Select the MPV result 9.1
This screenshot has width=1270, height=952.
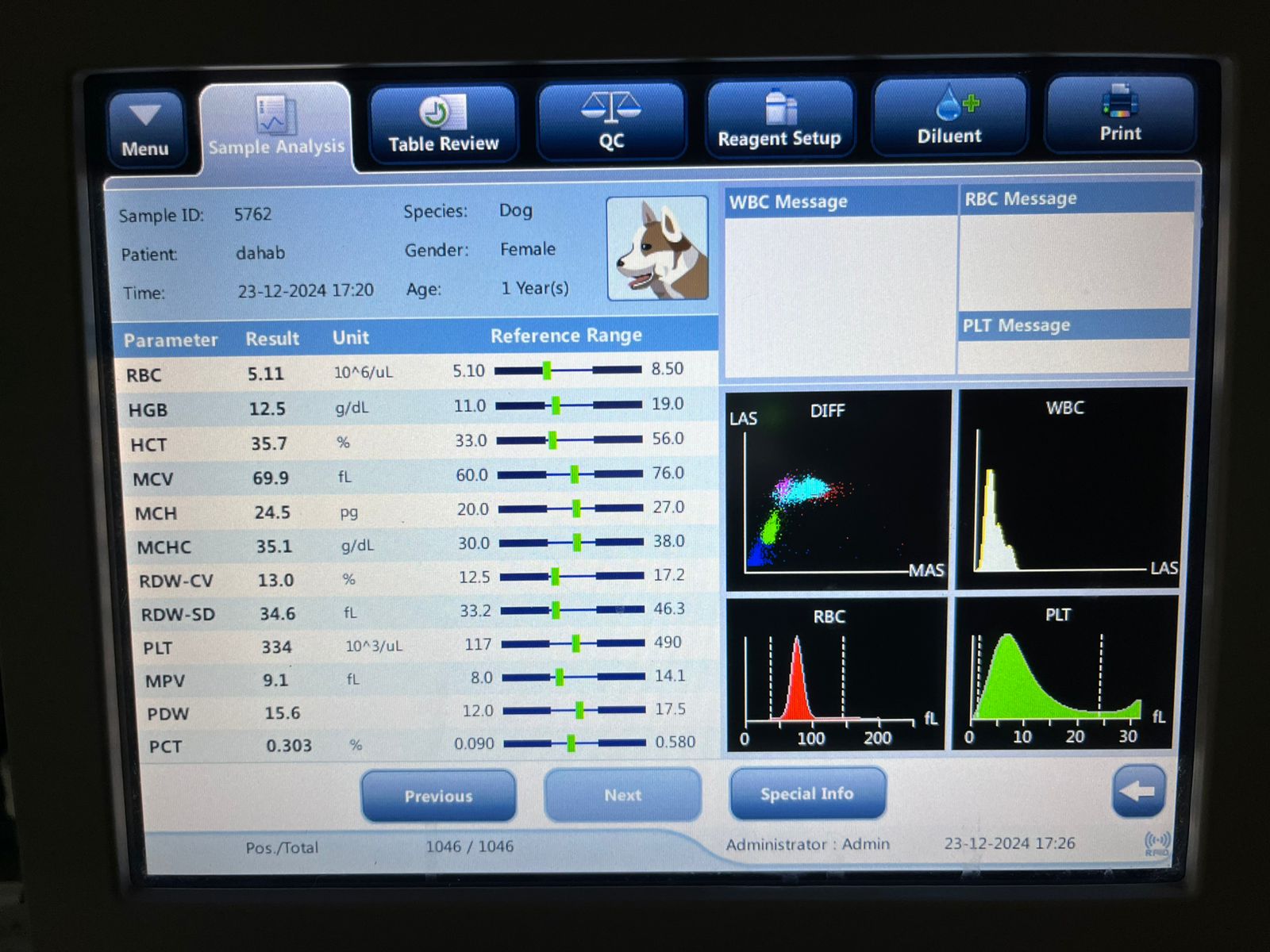pos(275,681)
